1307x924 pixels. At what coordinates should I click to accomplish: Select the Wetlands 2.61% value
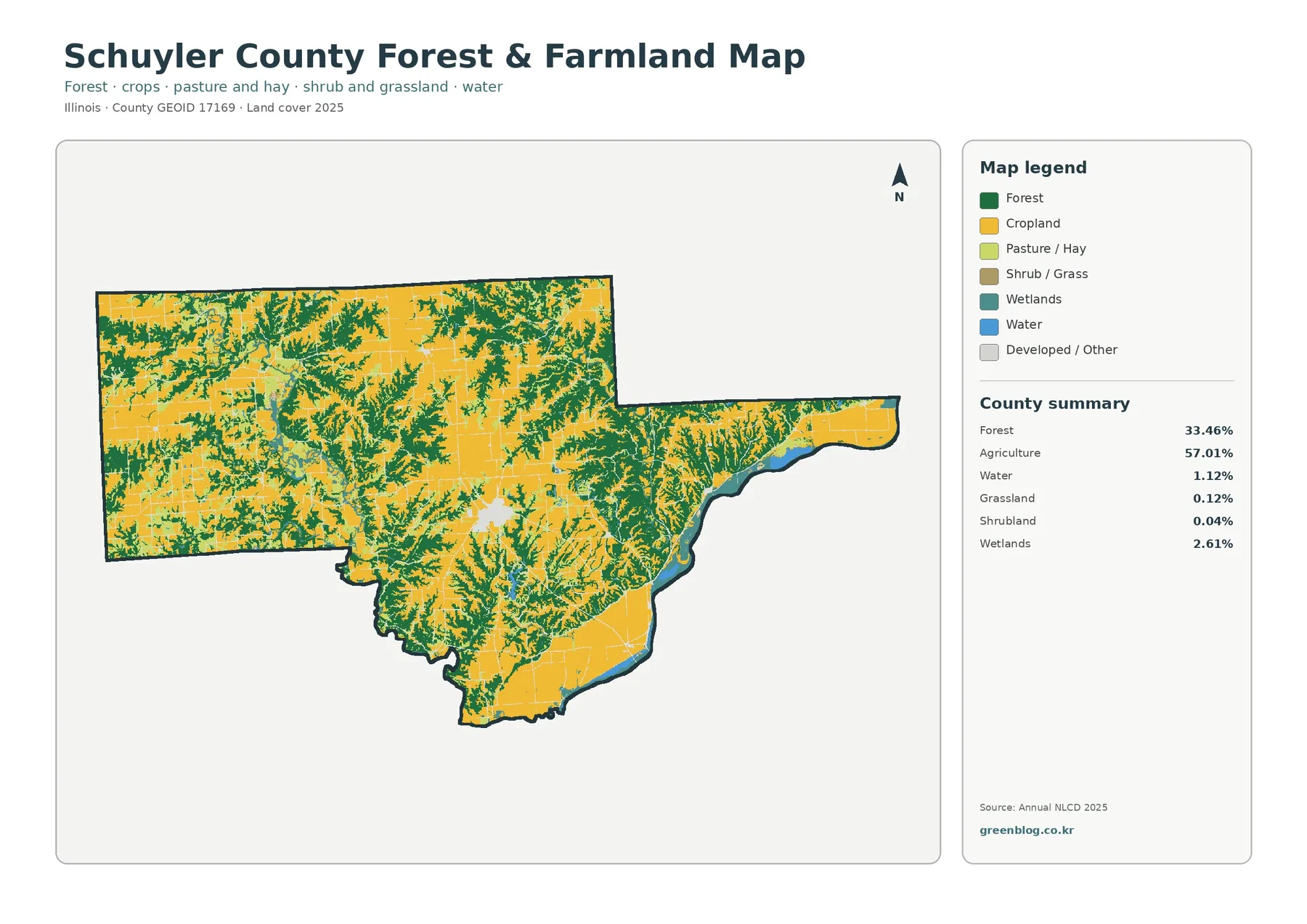1213,544
